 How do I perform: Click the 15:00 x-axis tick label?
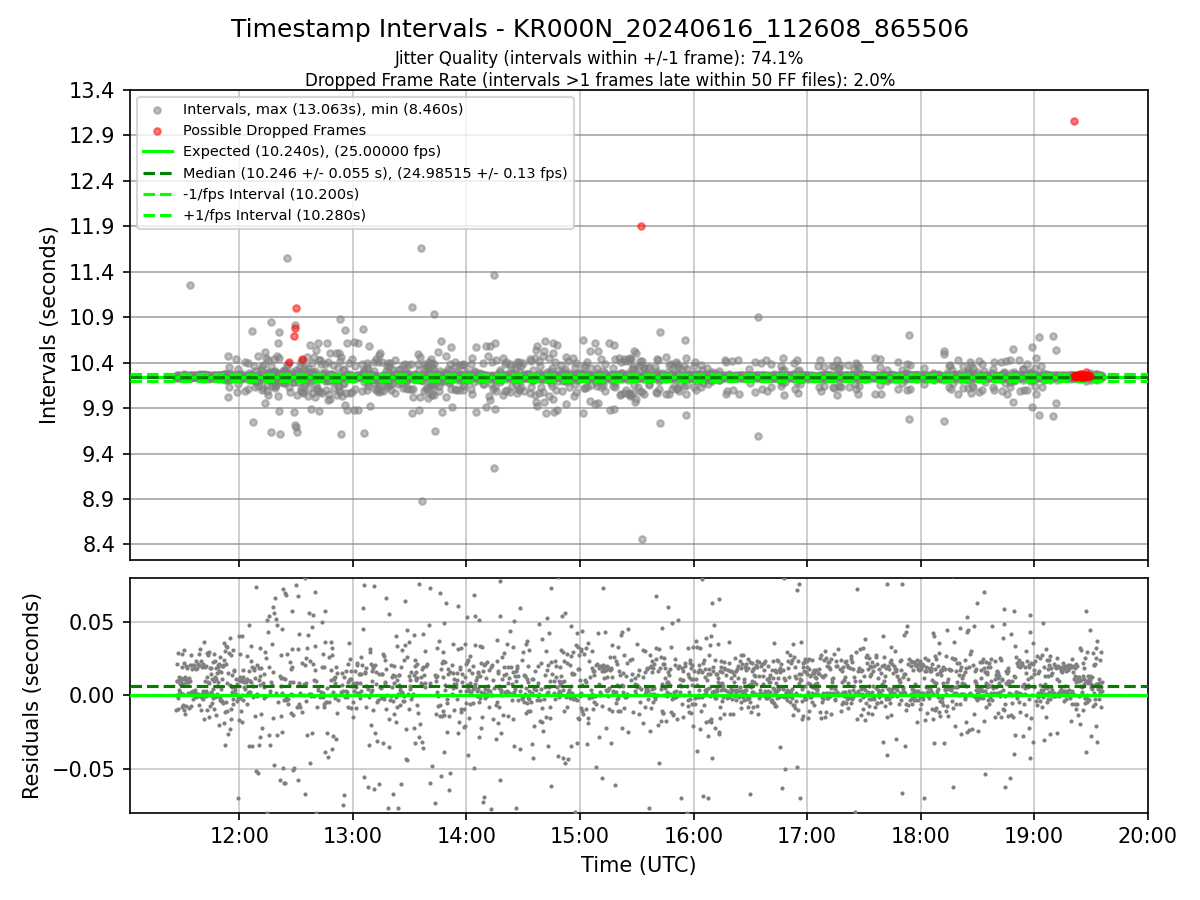tap(579, 835)
